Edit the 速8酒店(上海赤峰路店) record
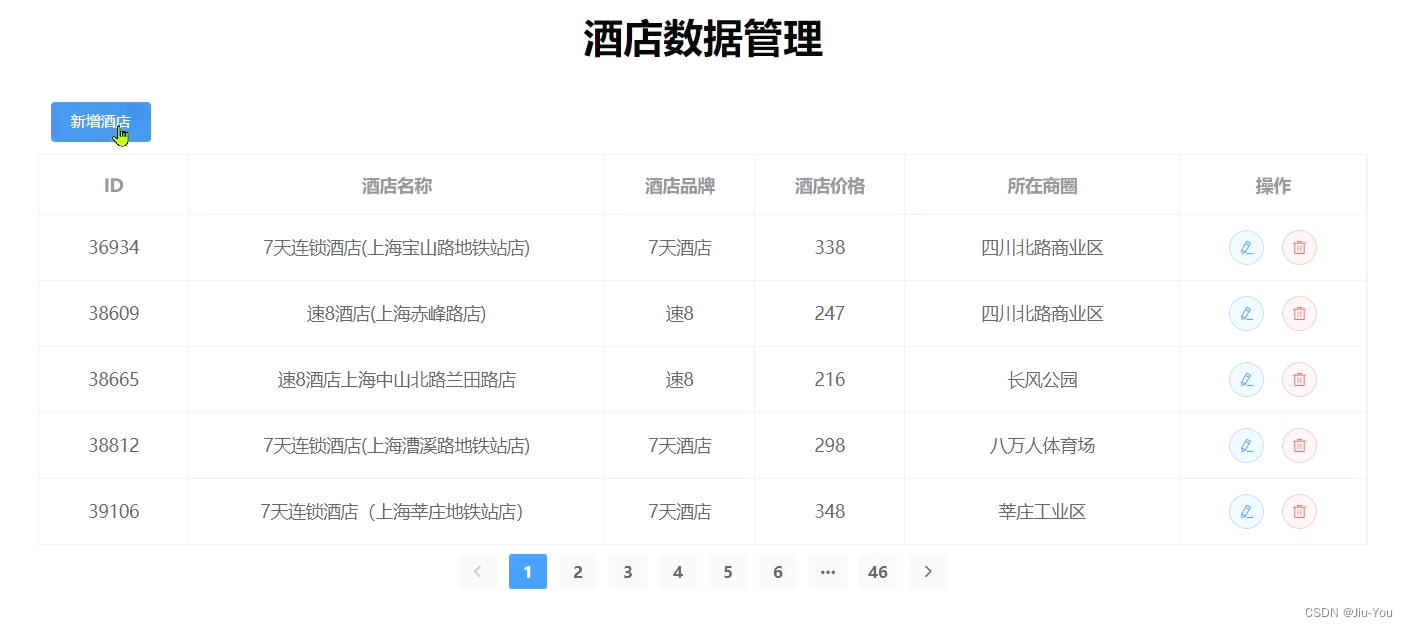This screenshot has width=1408, height=627. [x=1246, y=313]
